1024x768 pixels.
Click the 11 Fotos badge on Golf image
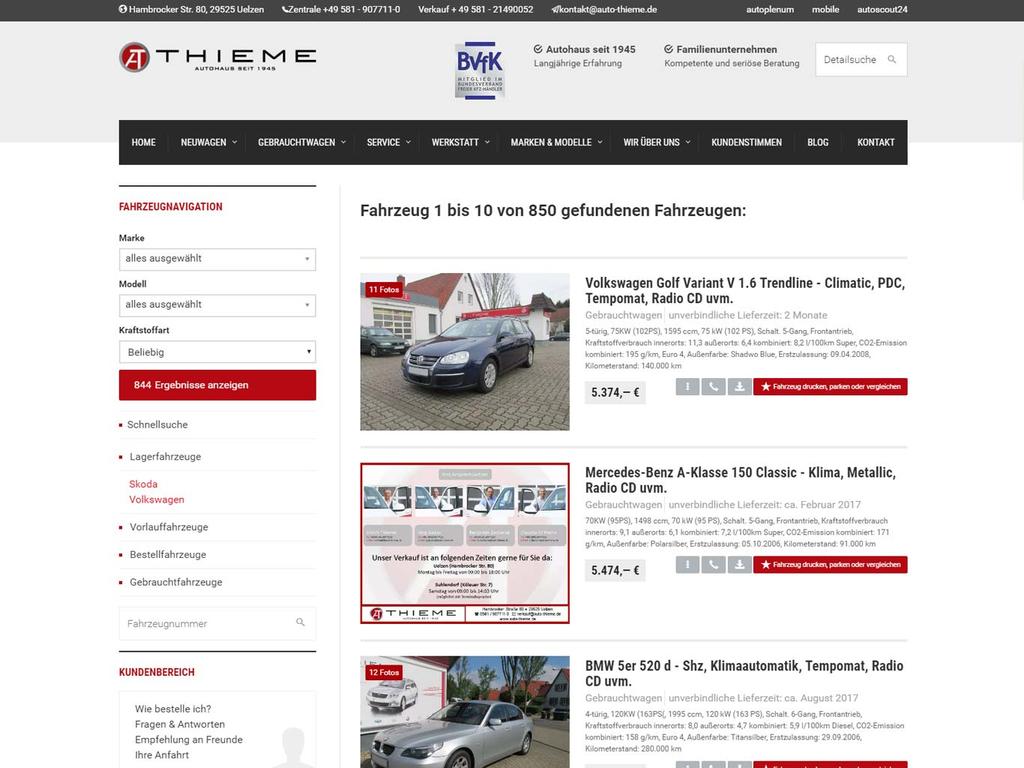coord(384,289)
